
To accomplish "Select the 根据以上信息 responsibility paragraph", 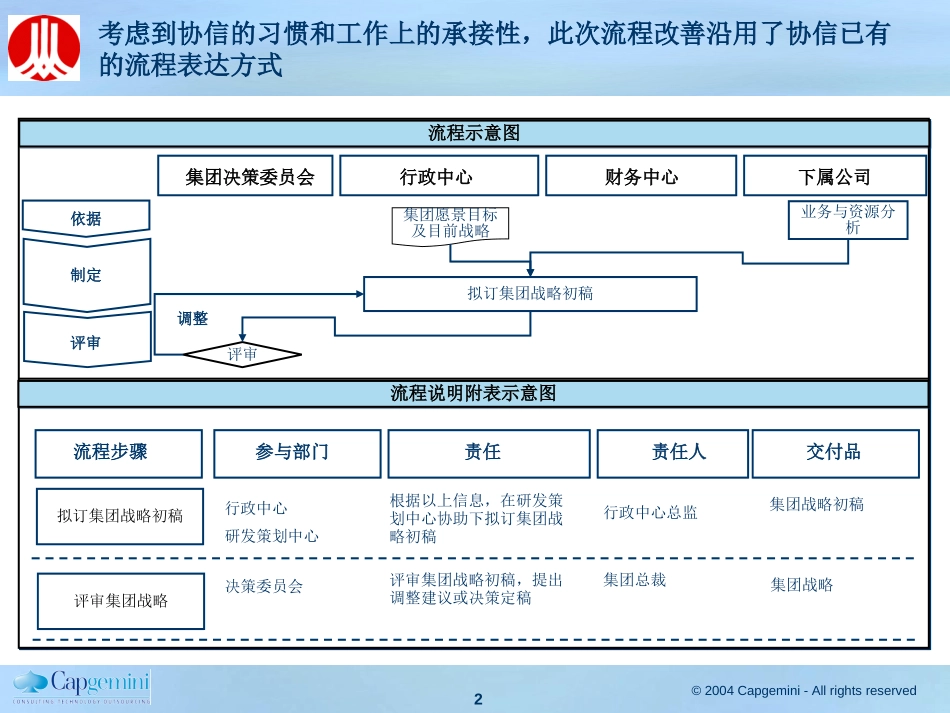I will [x=476, y=518].
